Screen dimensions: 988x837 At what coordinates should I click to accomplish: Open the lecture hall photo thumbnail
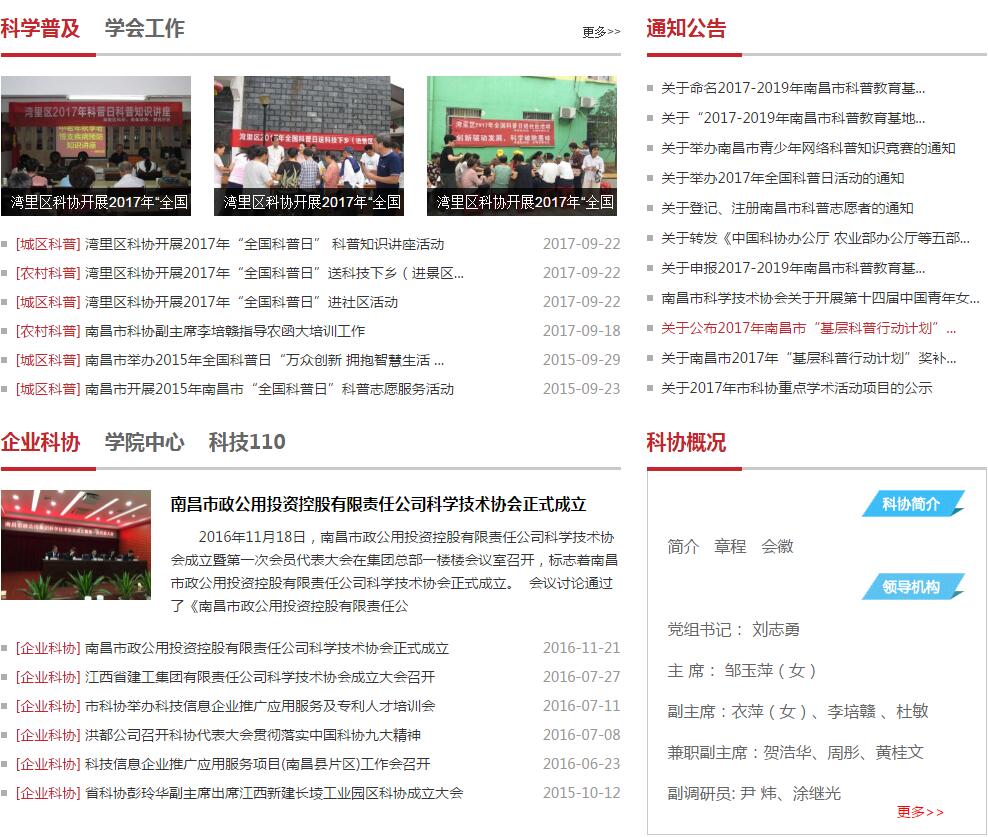96,146
